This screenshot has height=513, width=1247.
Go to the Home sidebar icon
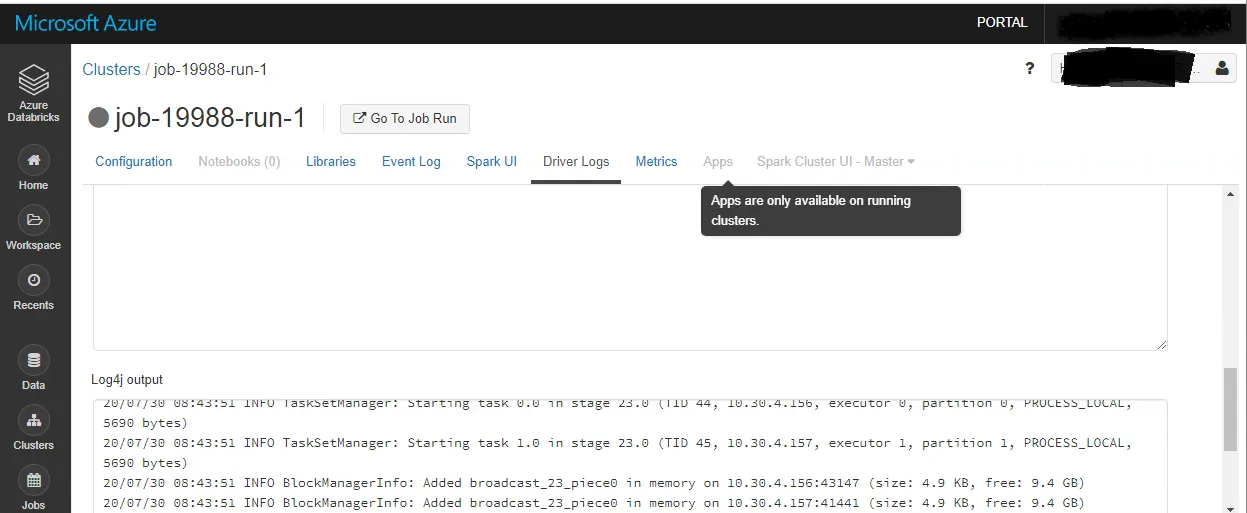[x=34, y=160]
